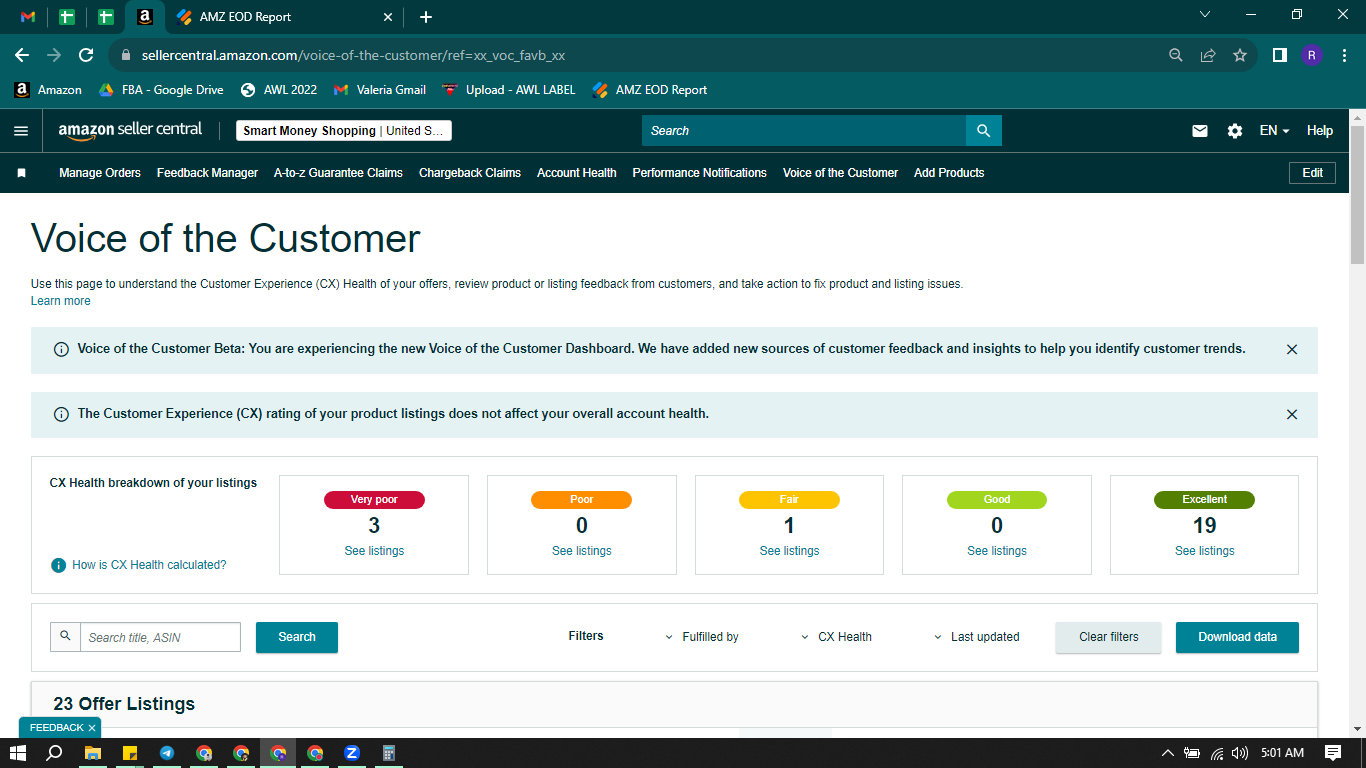Screen dimensions: 1366x768
Task: Open Zoom from taskbar
Action: pos(352,753)
